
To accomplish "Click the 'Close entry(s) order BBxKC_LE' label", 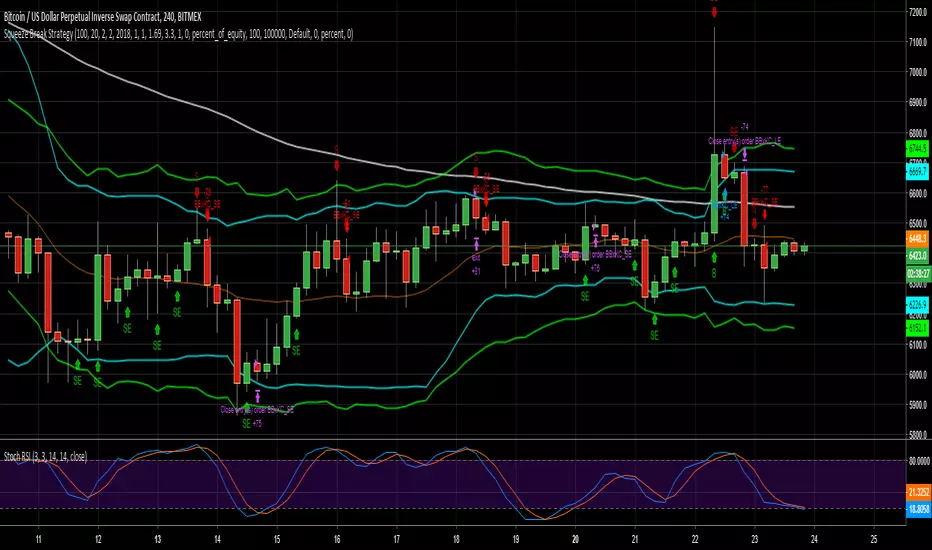I will coord(744,141).
